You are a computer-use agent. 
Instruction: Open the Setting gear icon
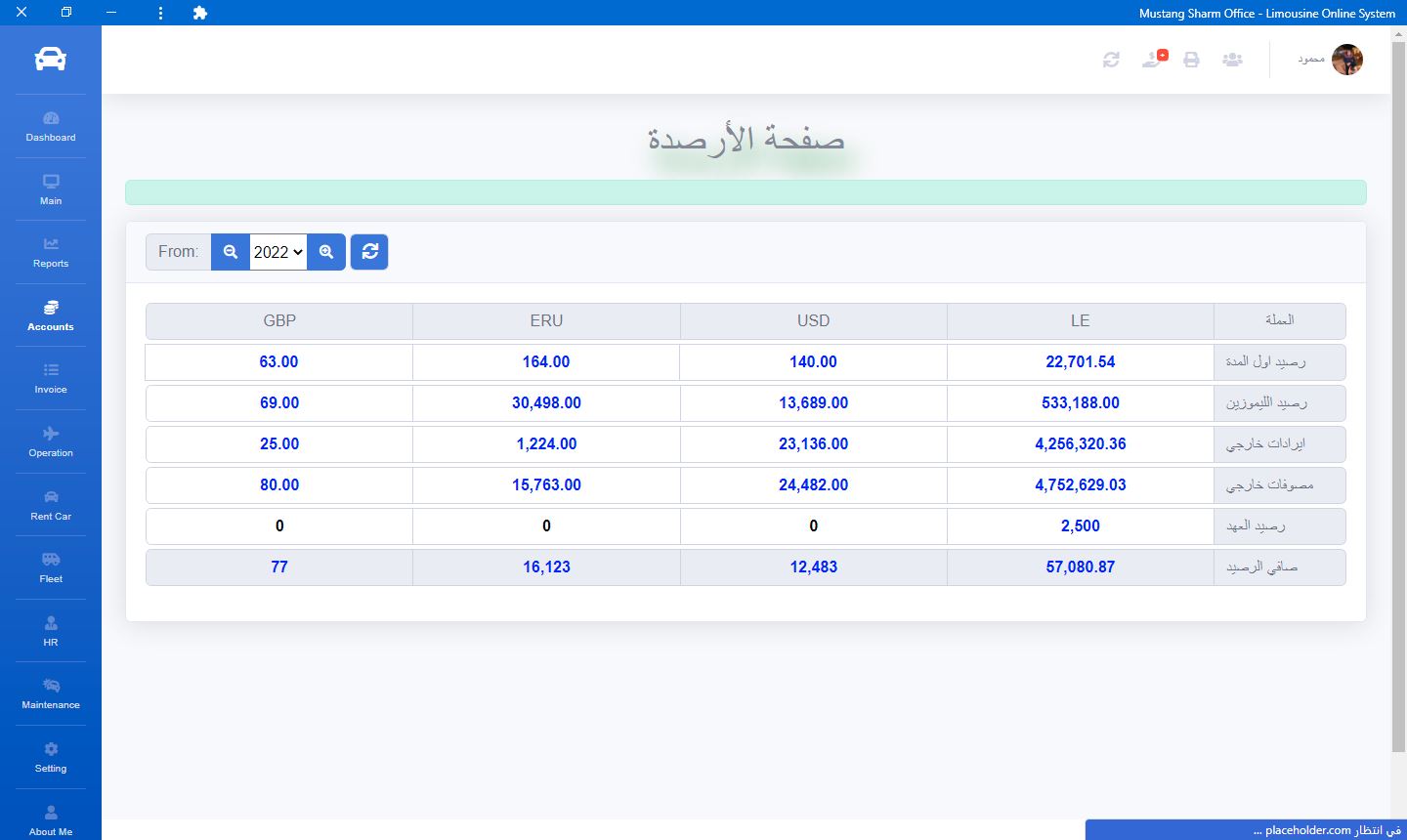[51, 749]
